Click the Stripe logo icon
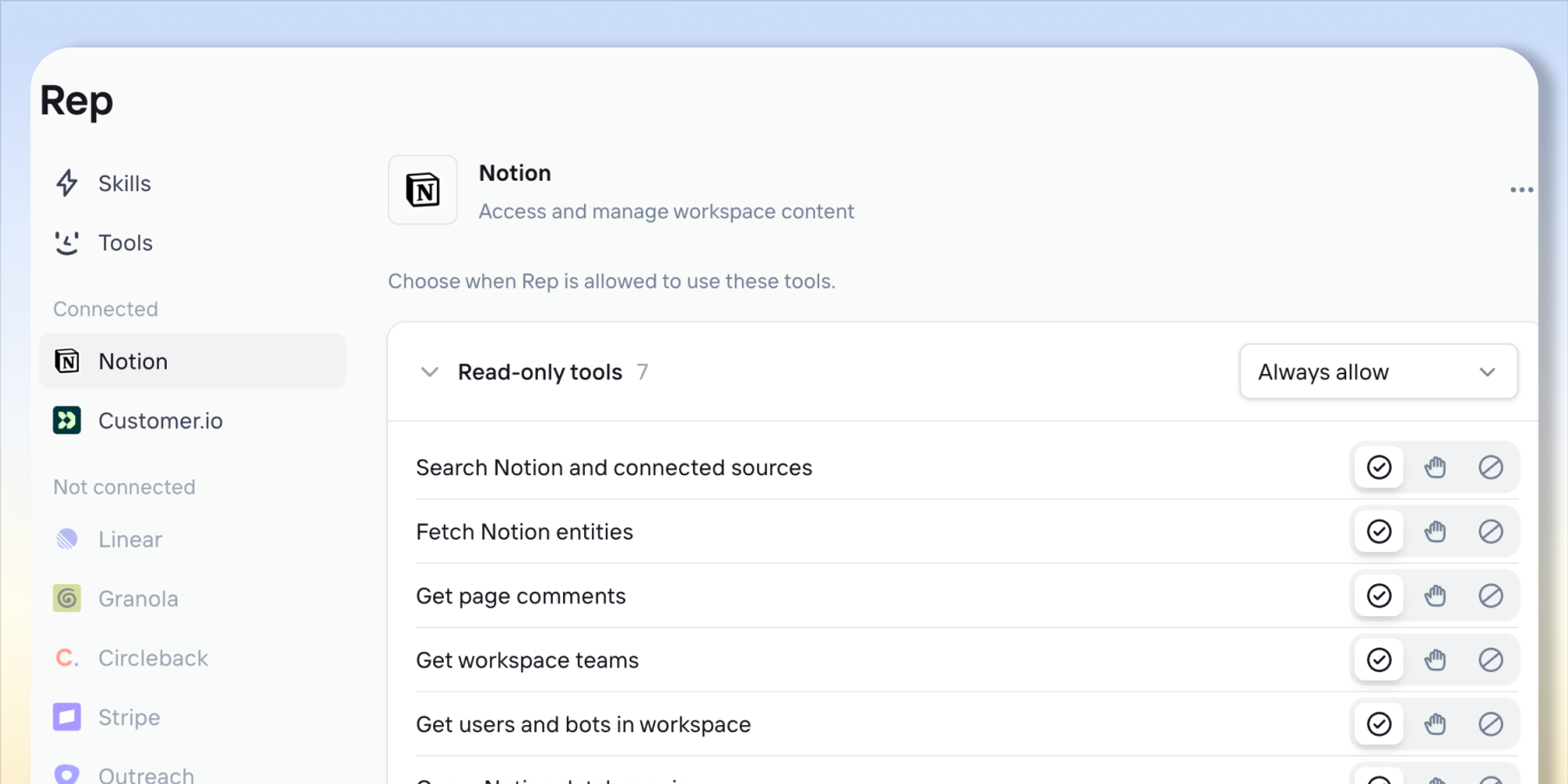Viewport: 1568px width, 784px height. pos(67,717)
